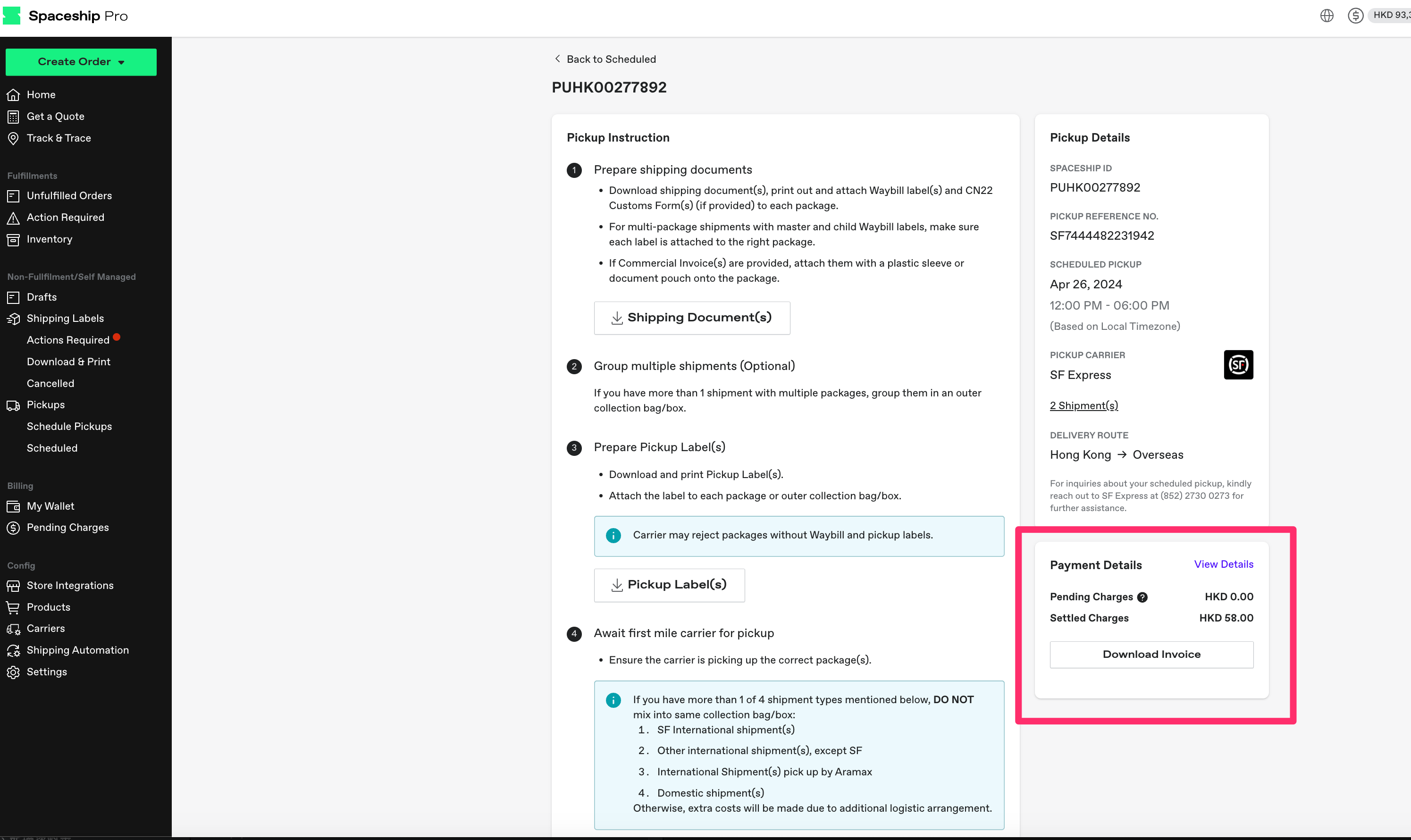The image size is (1411, 840).
Task: Select Scheduled under Pickups menu
Action: point(52,447)
